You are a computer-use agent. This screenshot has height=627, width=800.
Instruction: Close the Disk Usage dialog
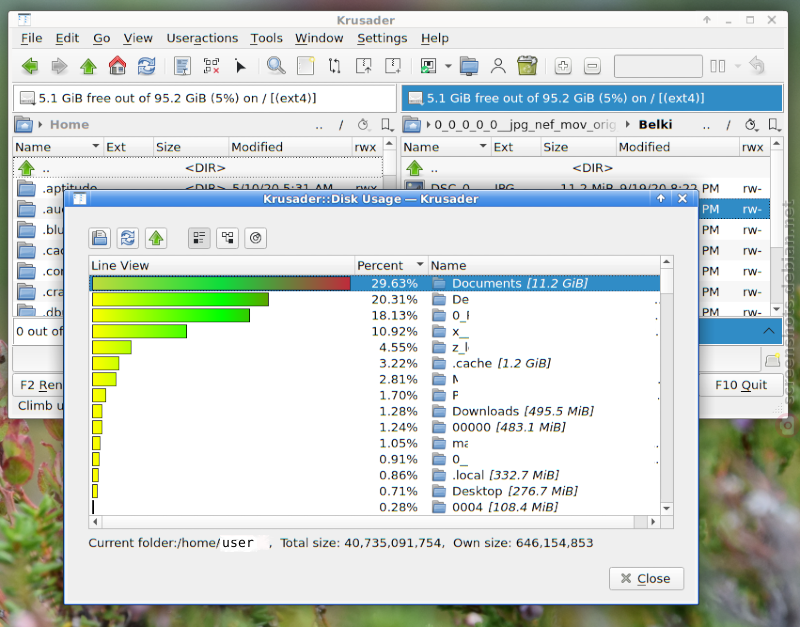point(646,579)
